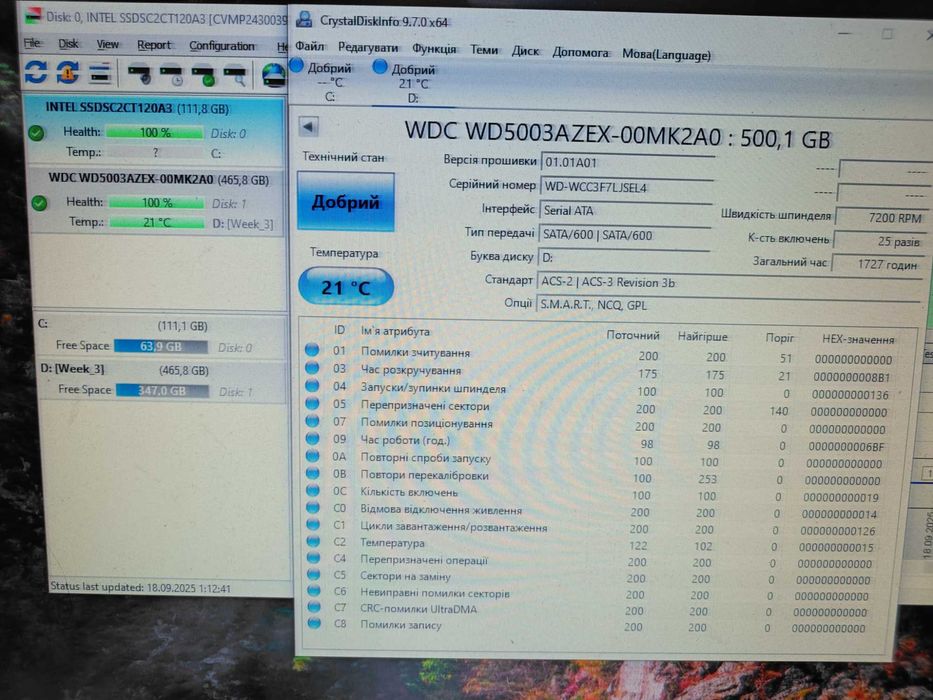Click blue status circle of the D: drive tab
The height and width of the screenshot is (700, 933).
point(380,67)
